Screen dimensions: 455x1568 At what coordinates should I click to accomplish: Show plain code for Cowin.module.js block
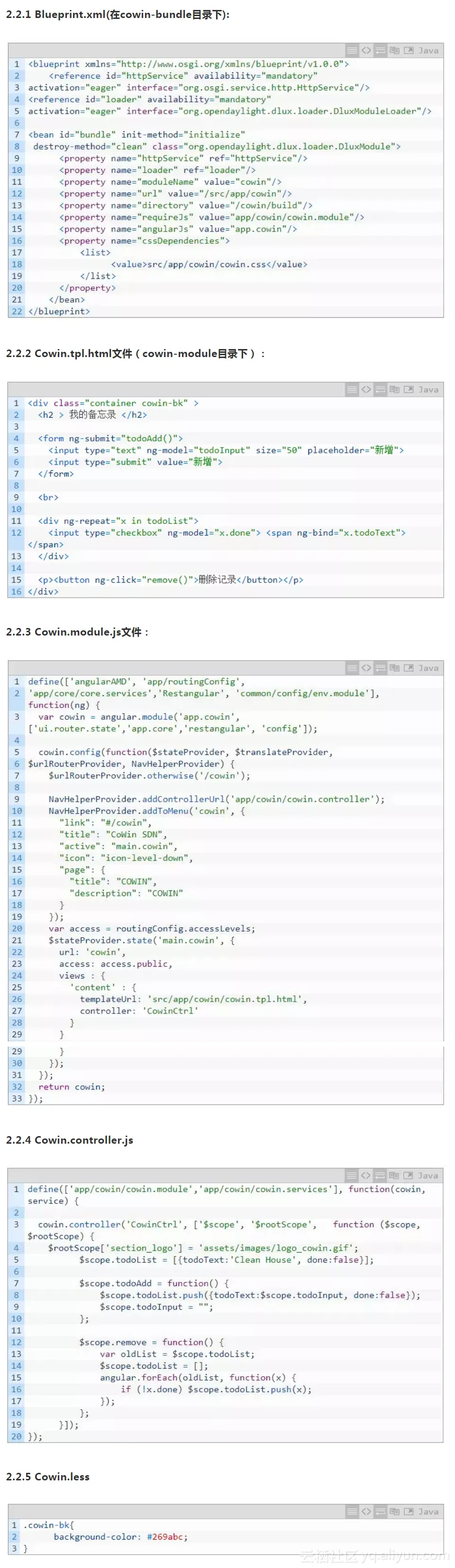click(x=366, y=668)
